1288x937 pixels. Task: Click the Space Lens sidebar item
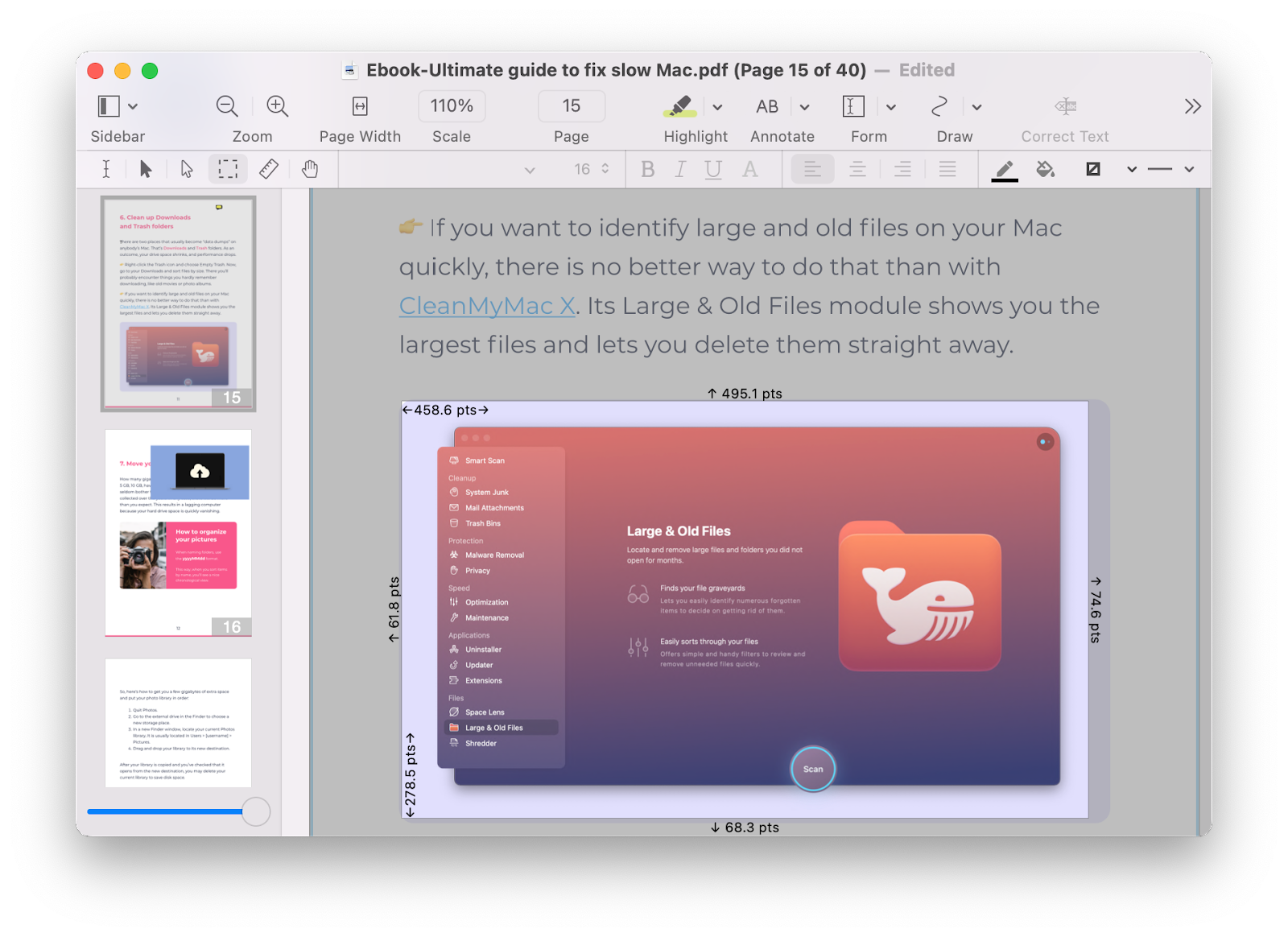pyautogui.click(x=485, y=712)
